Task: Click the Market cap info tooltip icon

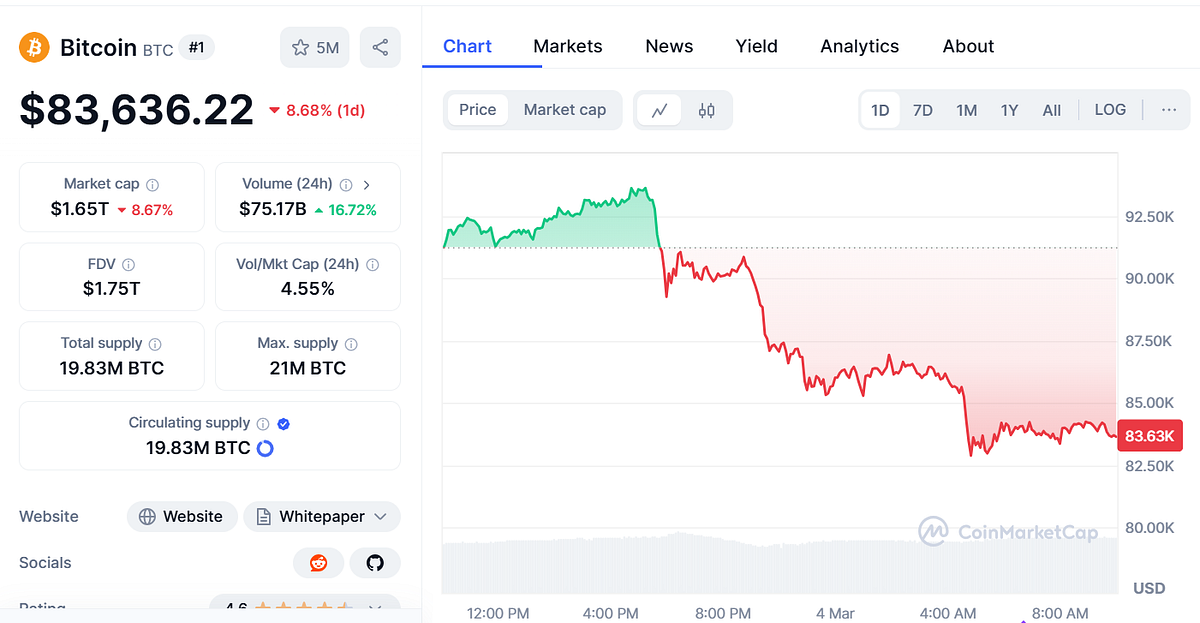Action: 152,184
